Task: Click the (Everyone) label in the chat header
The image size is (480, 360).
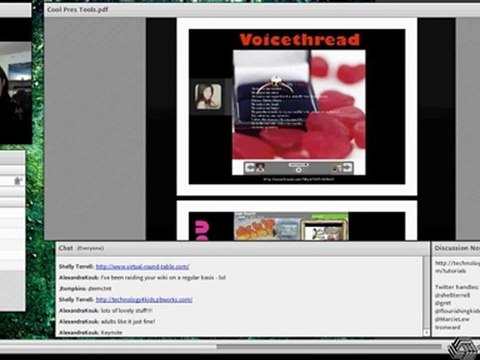Action: [90, 248]
